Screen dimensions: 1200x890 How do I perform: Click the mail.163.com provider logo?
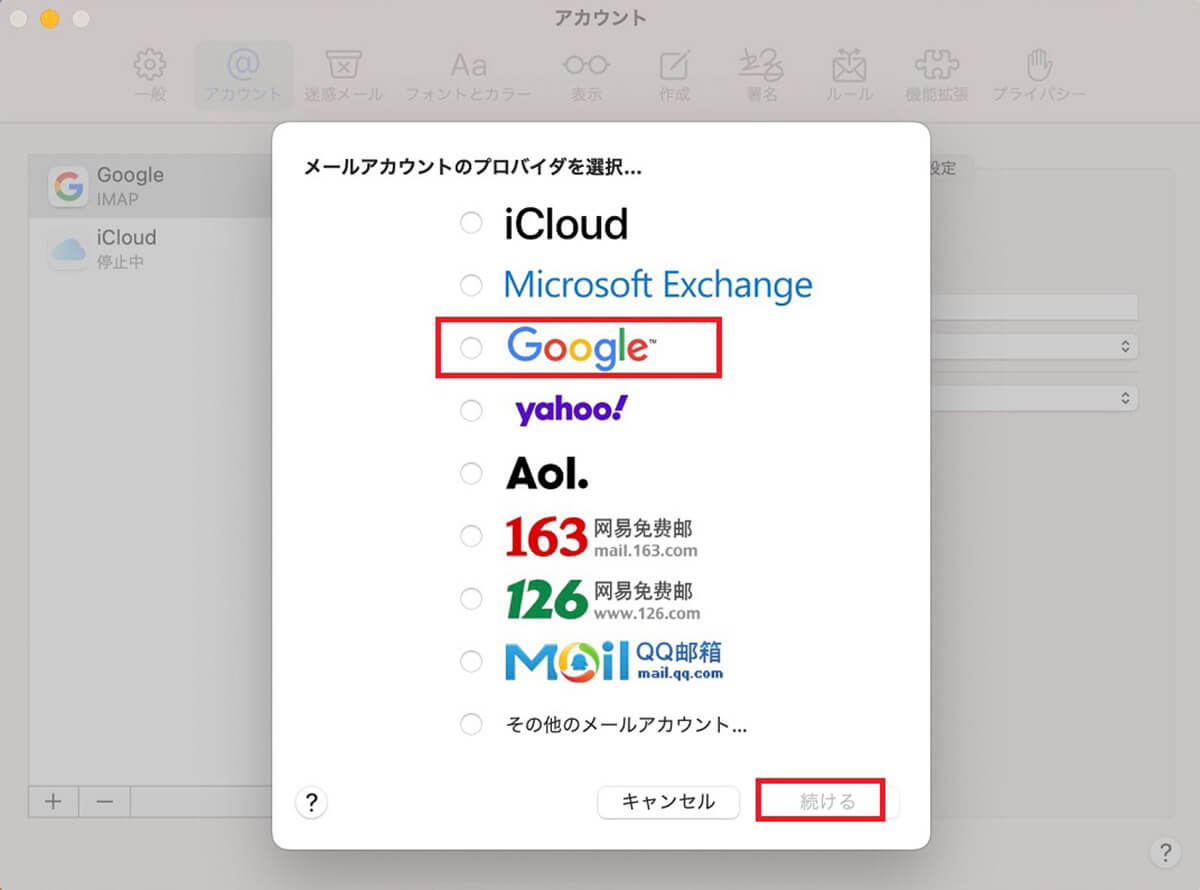601,537
